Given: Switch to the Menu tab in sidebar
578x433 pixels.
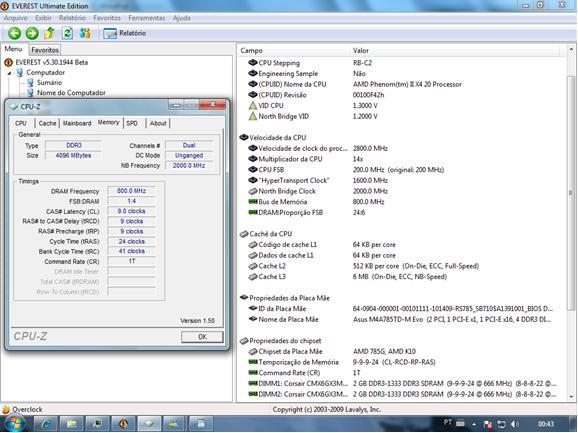Looking at the screenshot, I should pos(13,49).
